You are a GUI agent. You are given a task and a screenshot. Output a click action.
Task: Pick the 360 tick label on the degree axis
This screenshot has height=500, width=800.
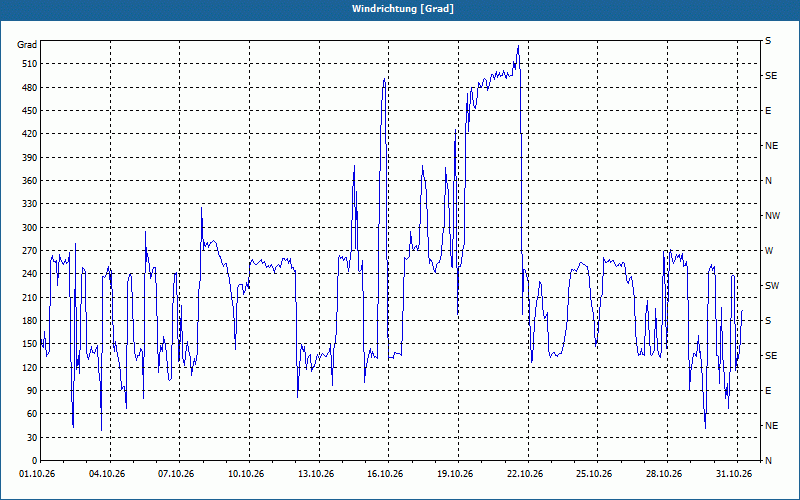coord(30,181)
